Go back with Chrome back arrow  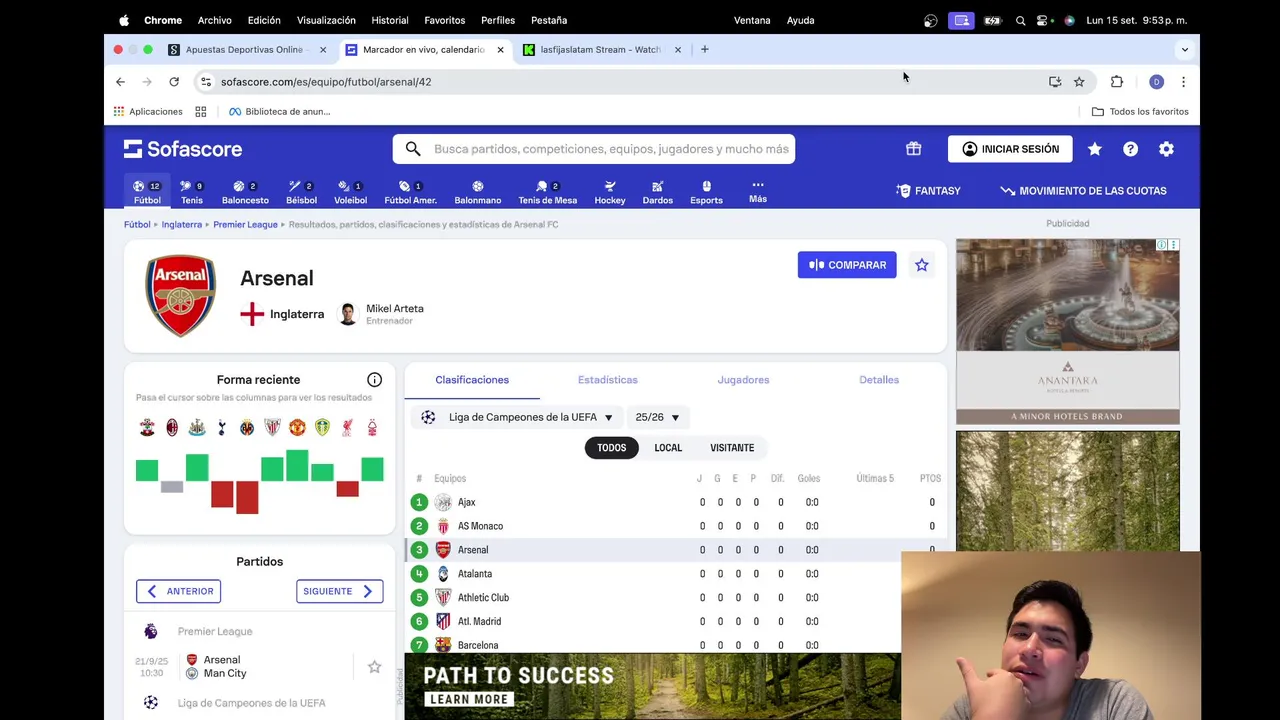click(x=120, y=82)
